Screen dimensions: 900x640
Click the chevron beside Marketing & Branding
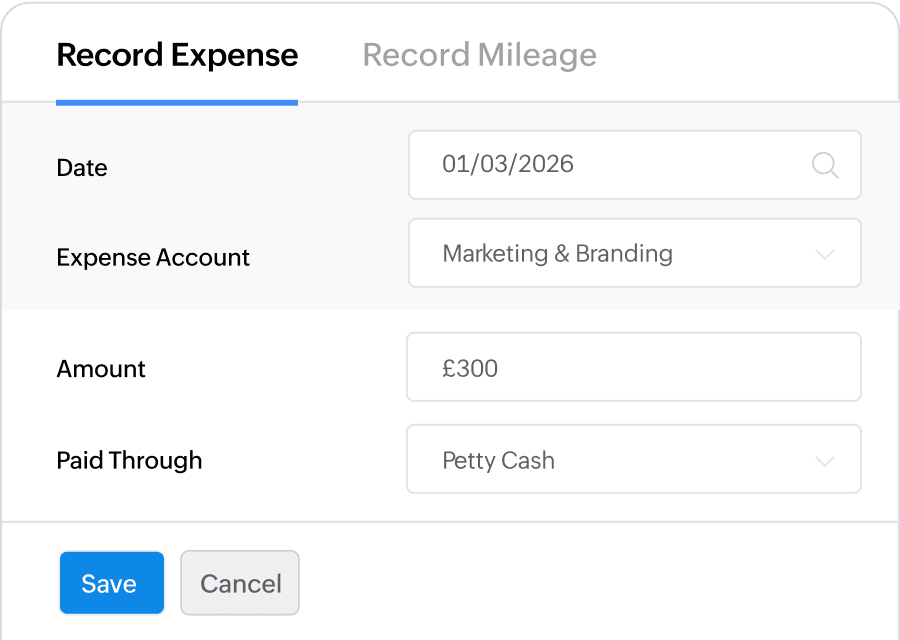click(x=825, y=254)
